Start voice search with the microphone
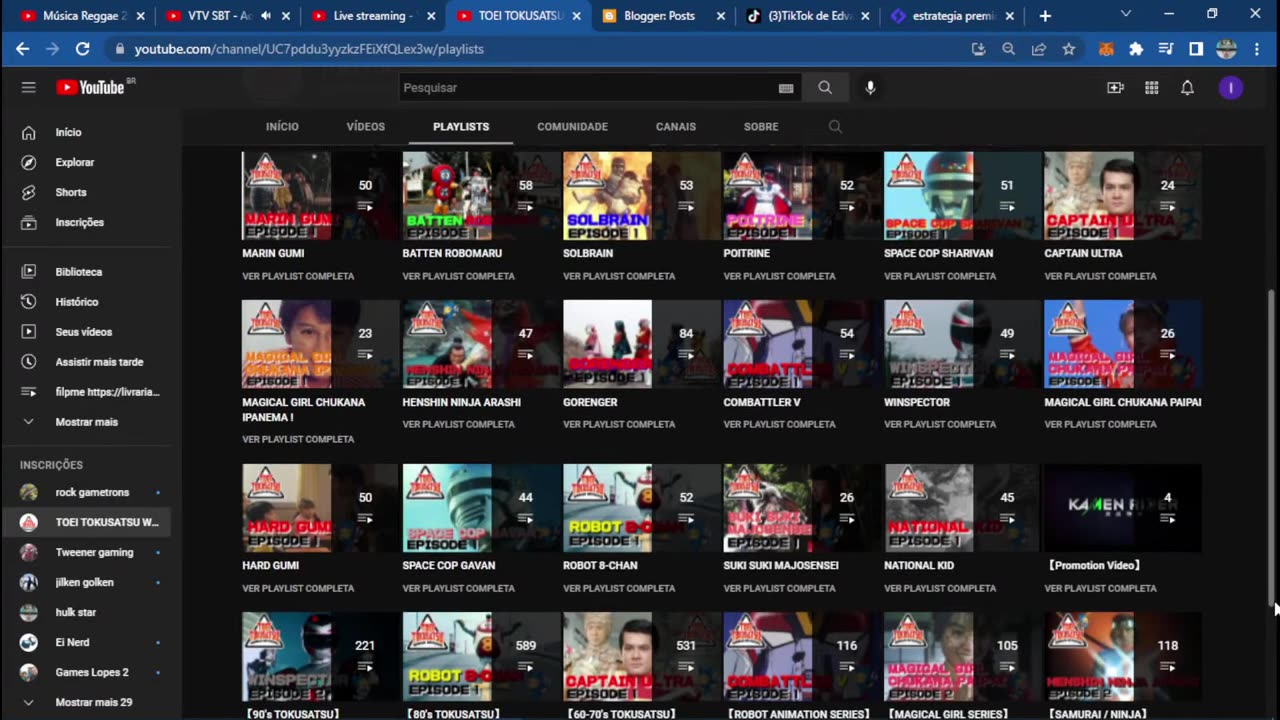This screenshot has width=1280, height=720. coord(870,88)
